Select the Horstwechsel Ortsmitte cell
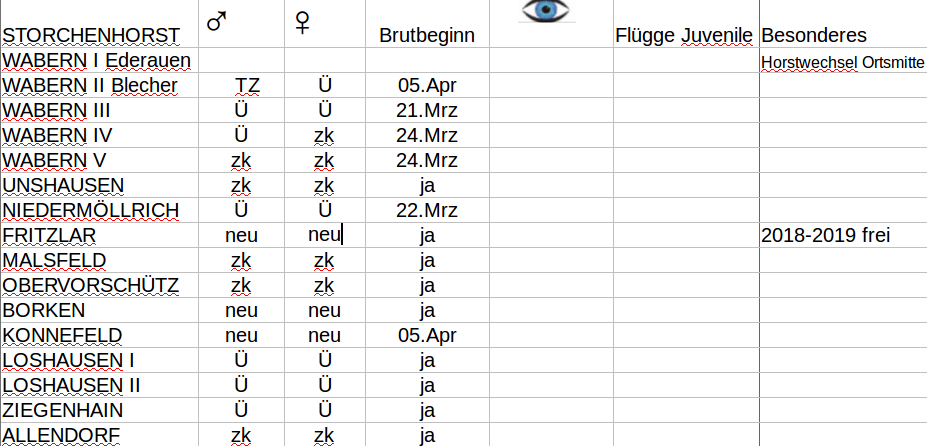 (x=843, y=60)
